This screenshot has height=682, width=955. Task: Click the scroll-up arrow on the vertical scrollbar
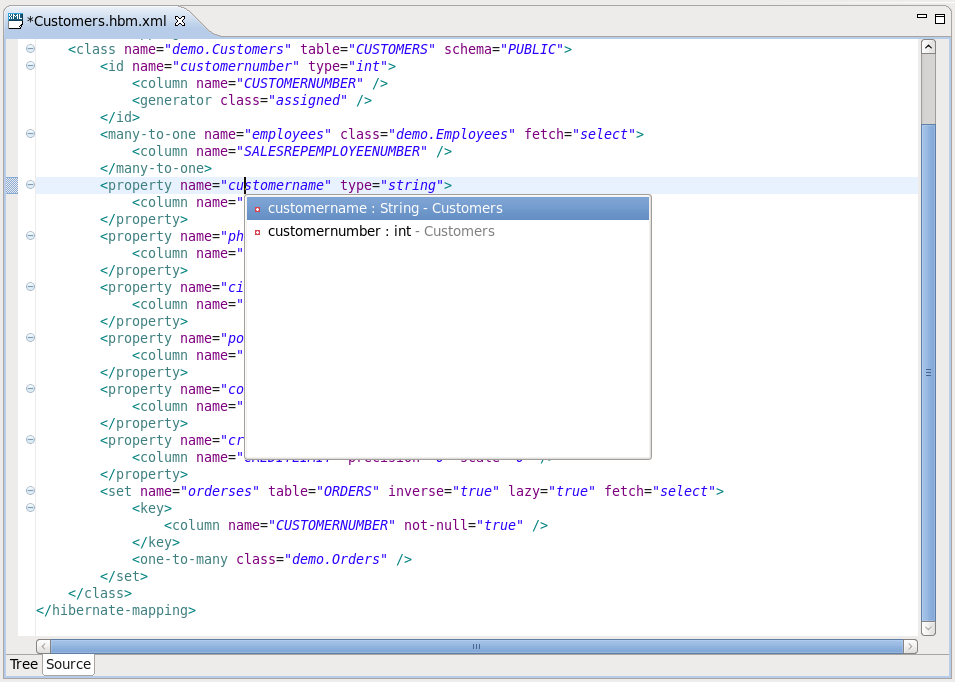pyautogui.click(x=928, y=44)
